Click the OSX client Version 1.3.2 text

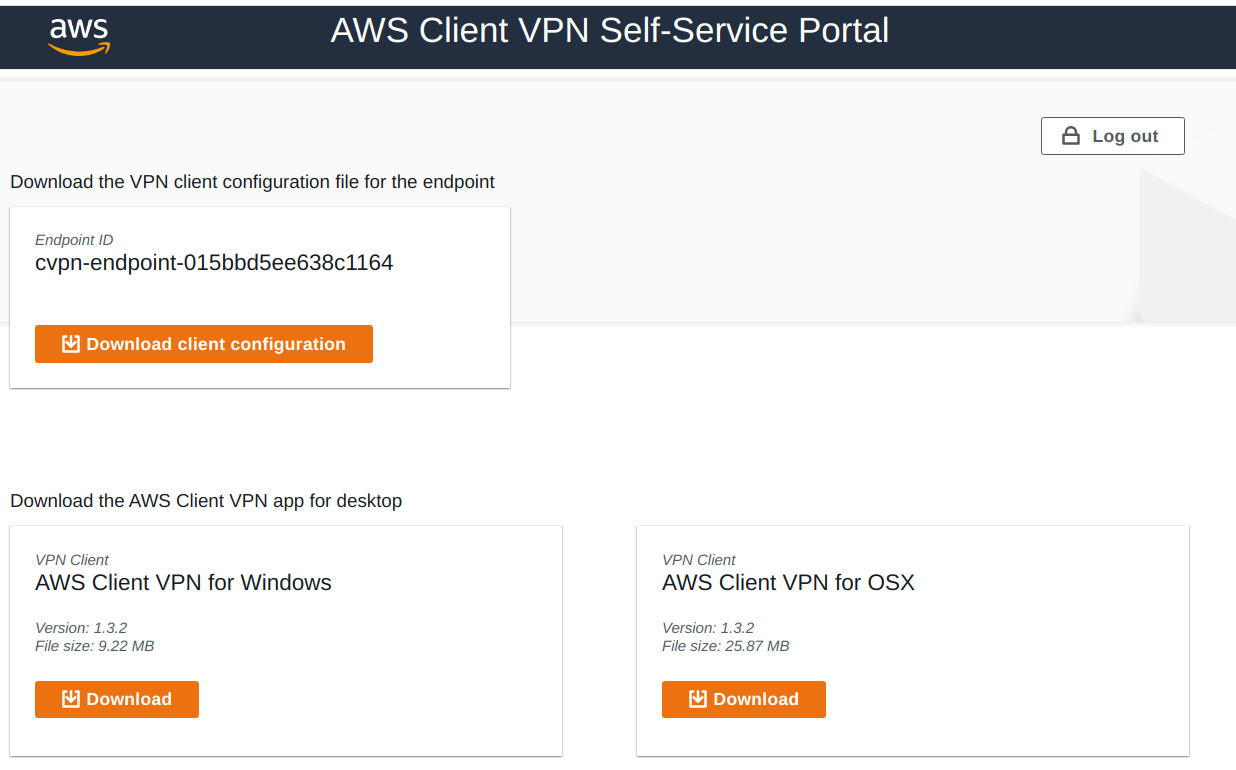708,628
